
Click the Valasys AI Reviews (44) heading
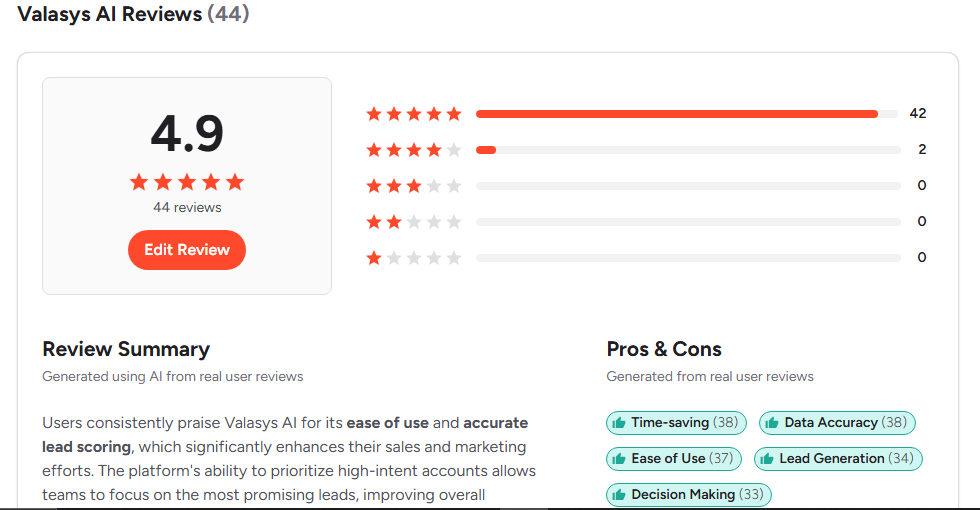[133, 14]
